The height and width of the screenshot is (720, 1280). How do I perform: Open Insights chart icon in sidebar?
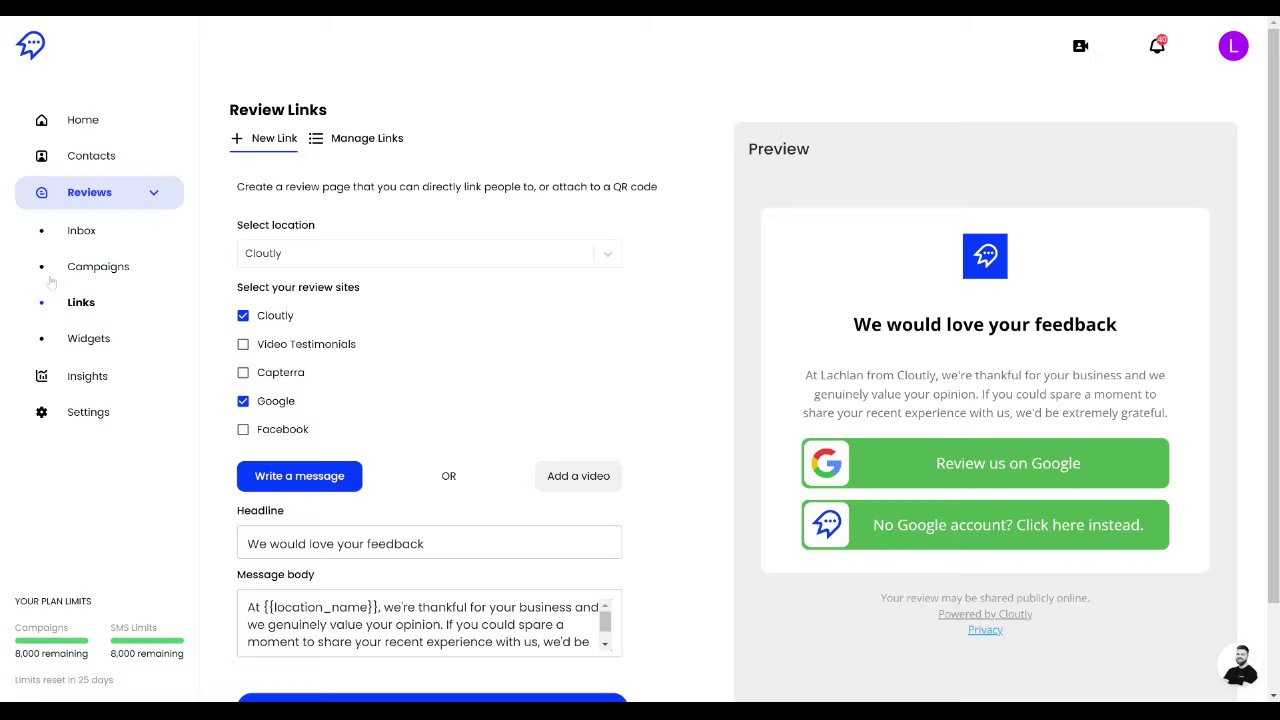42,376
